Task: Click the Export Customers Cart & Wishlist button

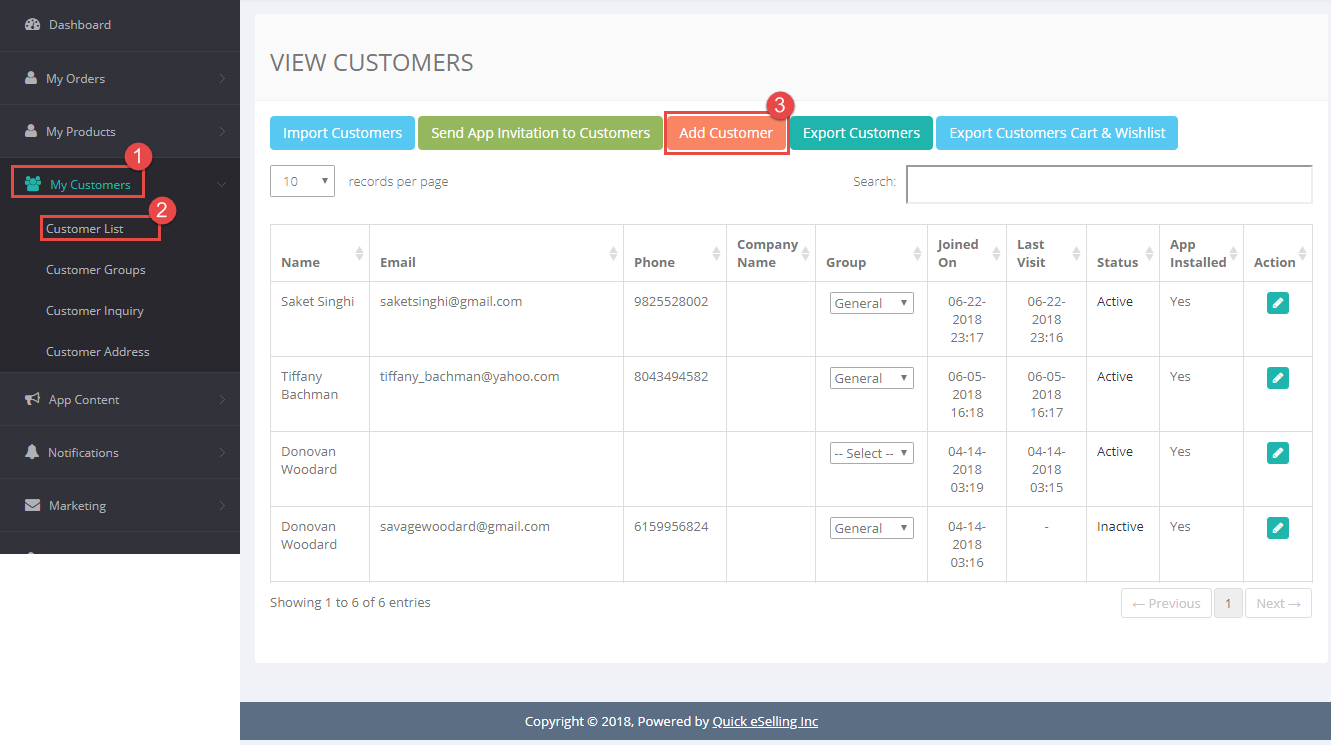Action: point(1057,132)
